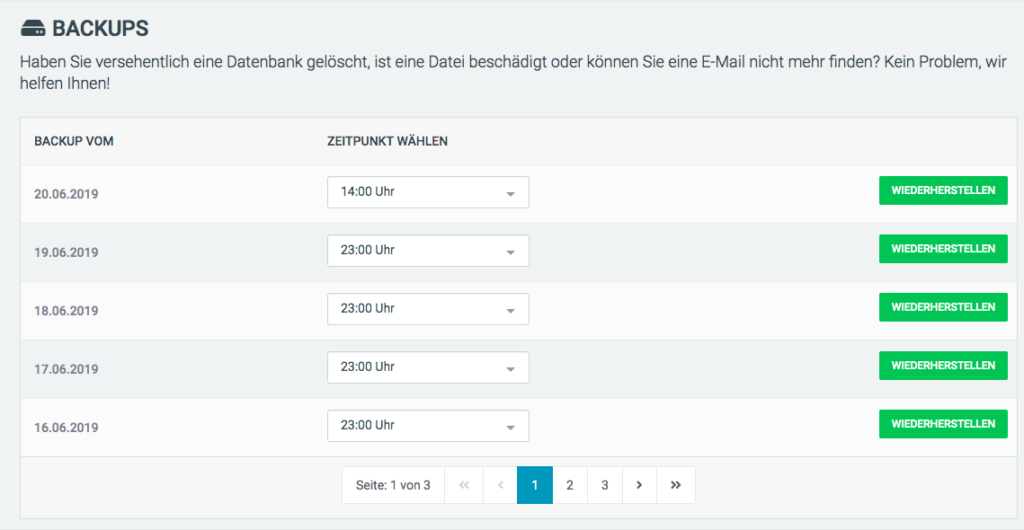
Task: Click the BACKUPS heading text
Action: [101, 29]
